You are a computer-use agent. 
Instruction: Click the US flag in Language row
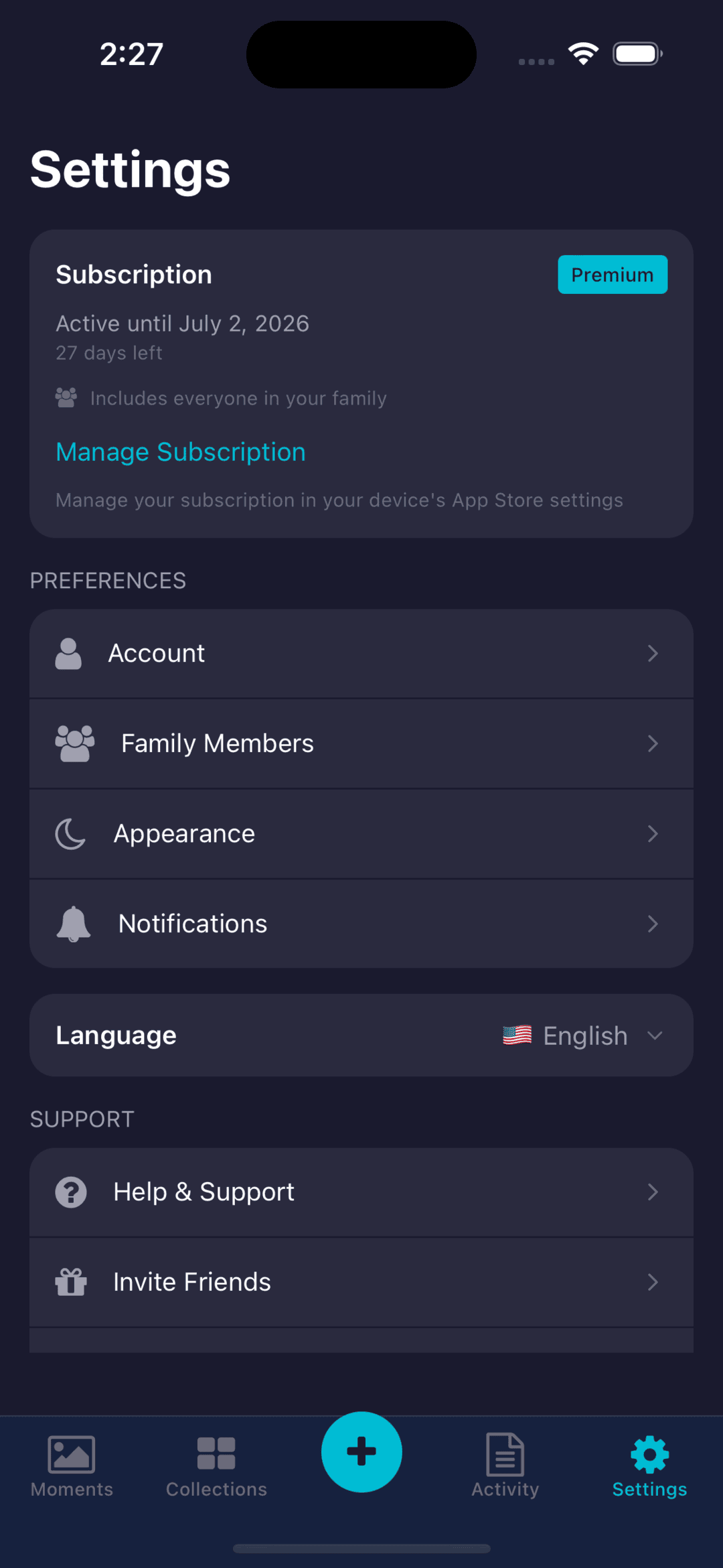pos(517,1036)
